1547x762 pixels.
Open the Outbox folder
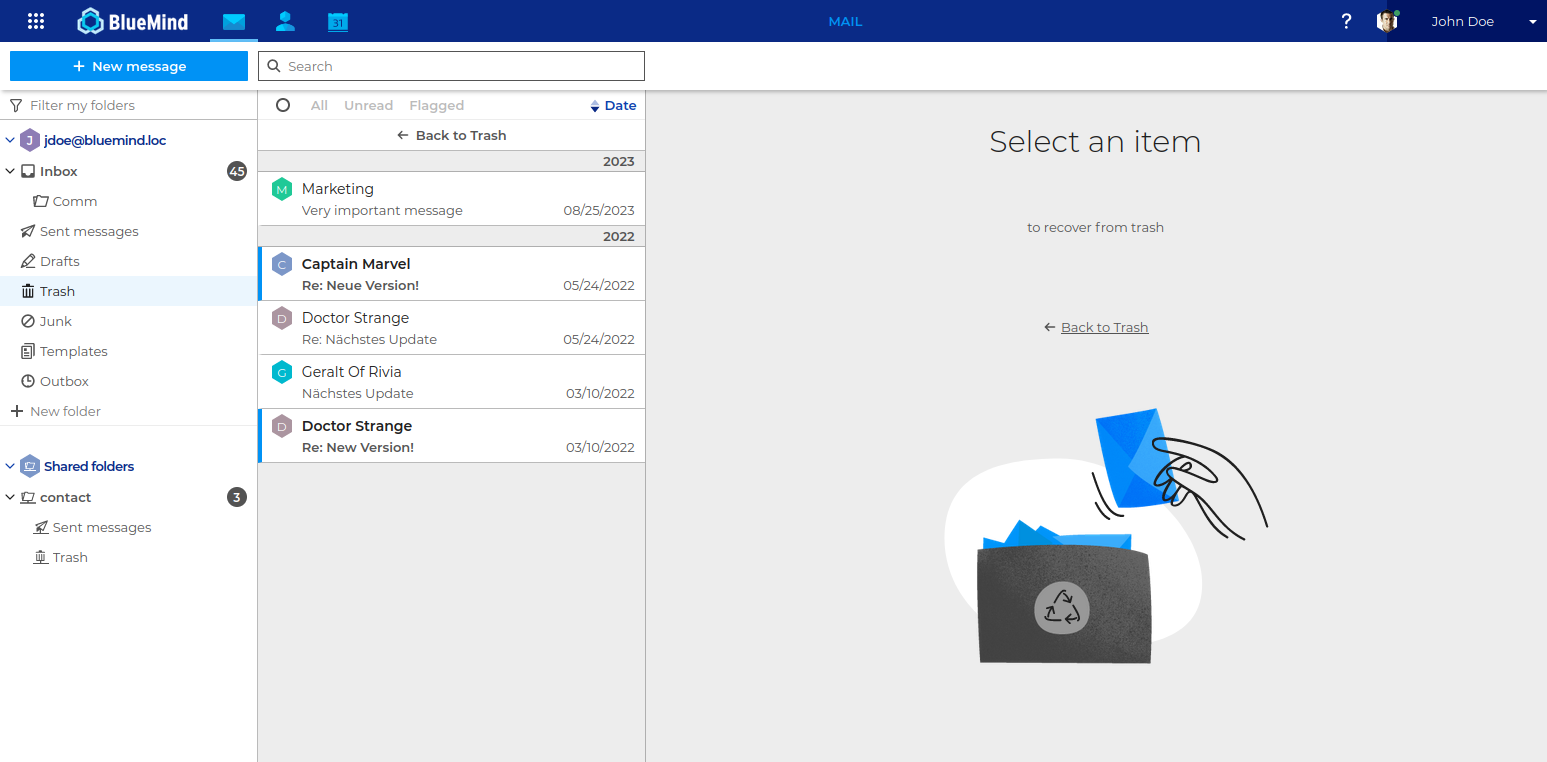pyautogui.click(x=64, y=381)
